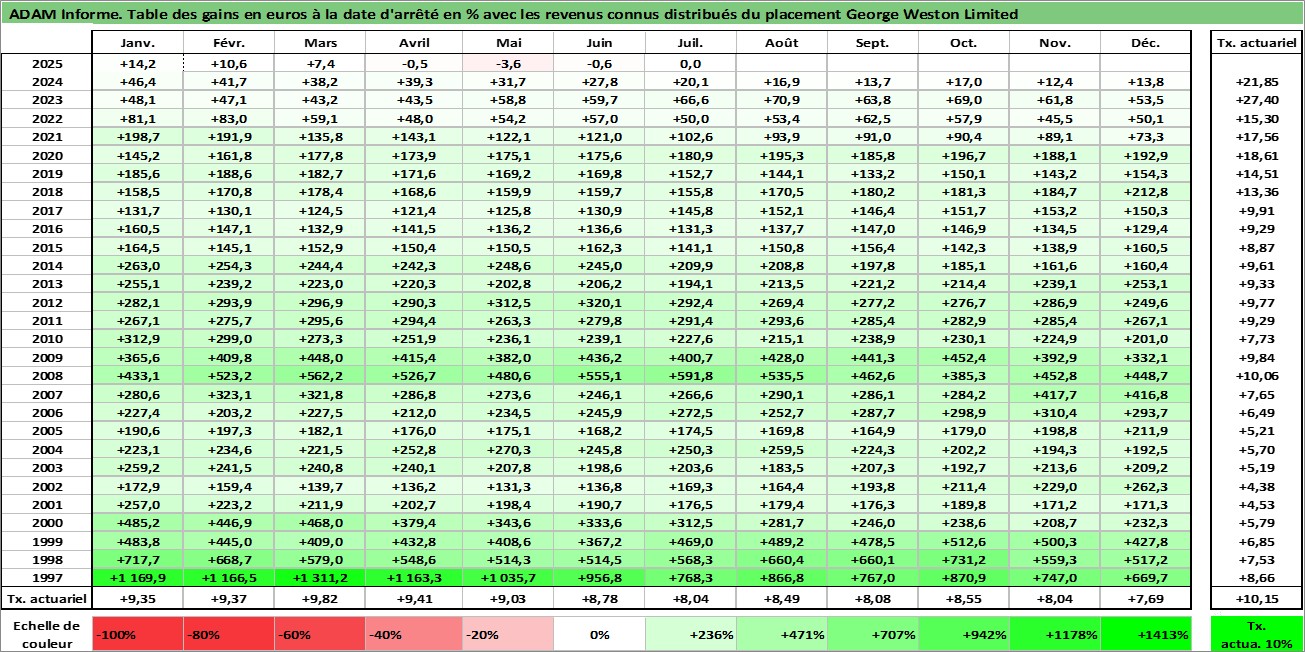The height and width of the screenshot is (652, 1305).
Task: Click the 1997 Mars cell +1 311,2
Action: pyautogui.click(x=320, y=578)
